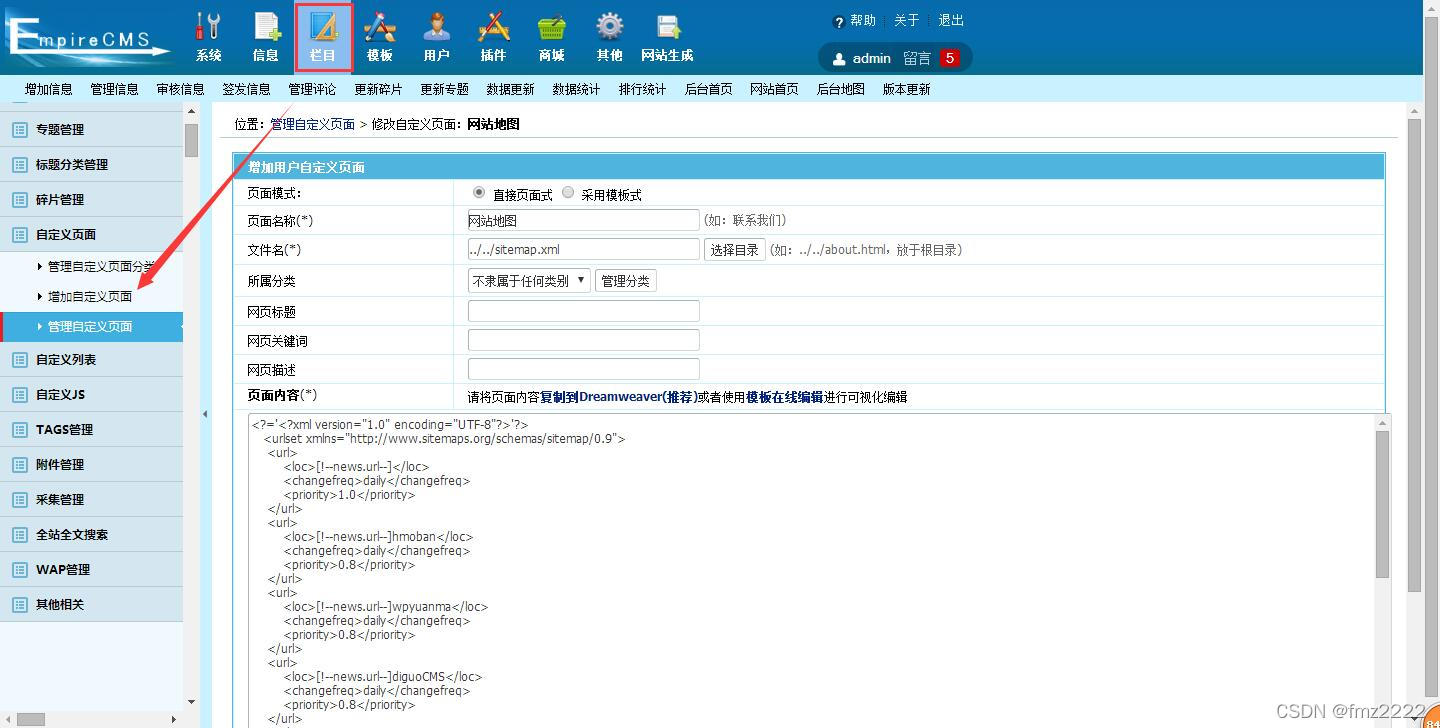
Task: Open the 其他 gear icon
Action: click(x=610, y=37)
